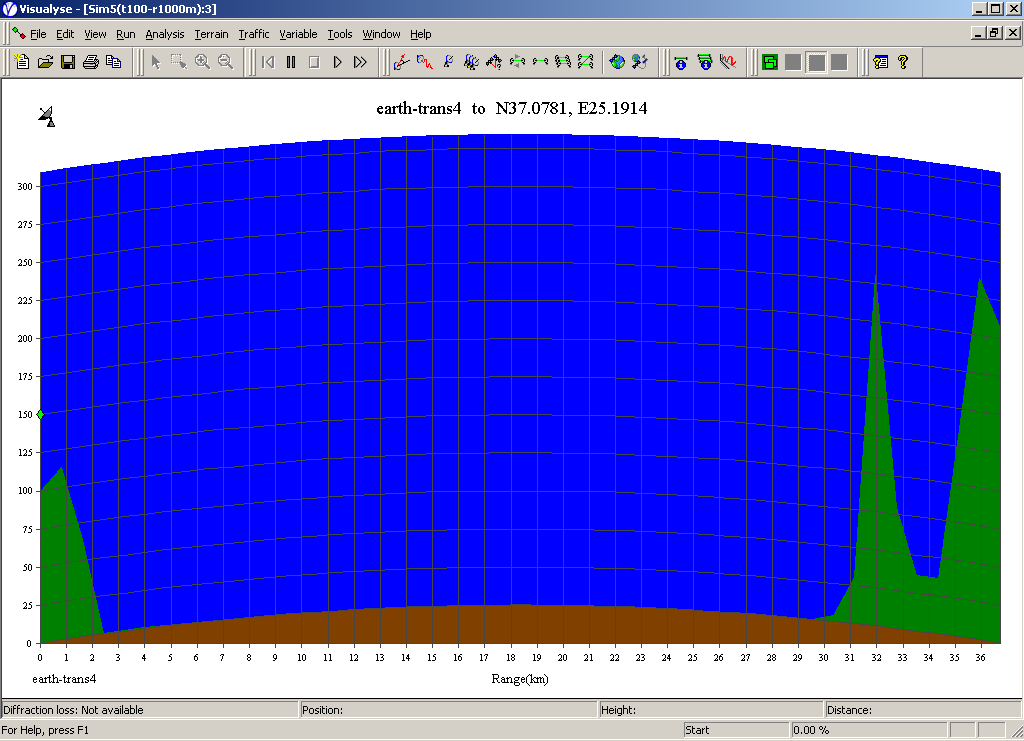The height and width of the screenshot is (741, 1024).
Task: Open the File menu
Action: click(x=38, y=34)
